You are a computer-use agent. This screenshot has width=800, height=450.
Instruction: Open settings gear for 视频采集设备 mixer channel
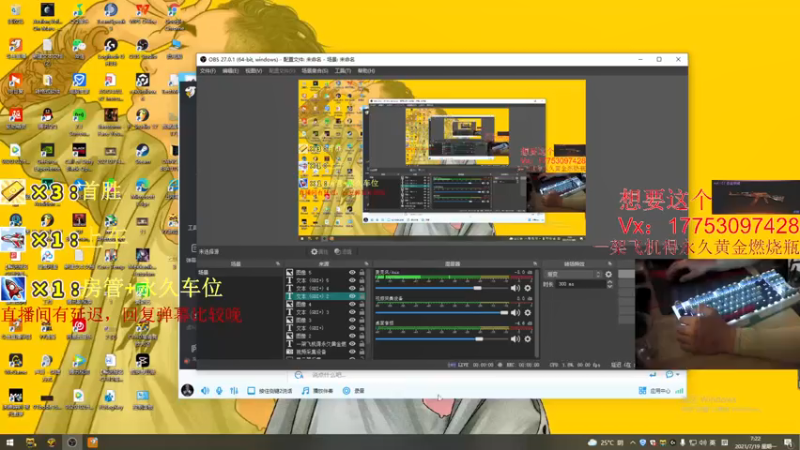pos(528,313)
